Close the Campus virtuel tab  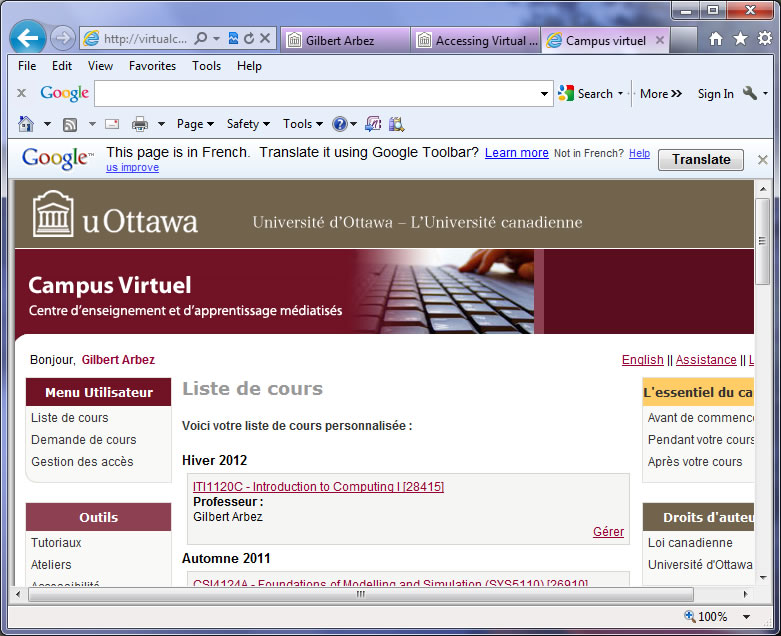tap(660, 40)
